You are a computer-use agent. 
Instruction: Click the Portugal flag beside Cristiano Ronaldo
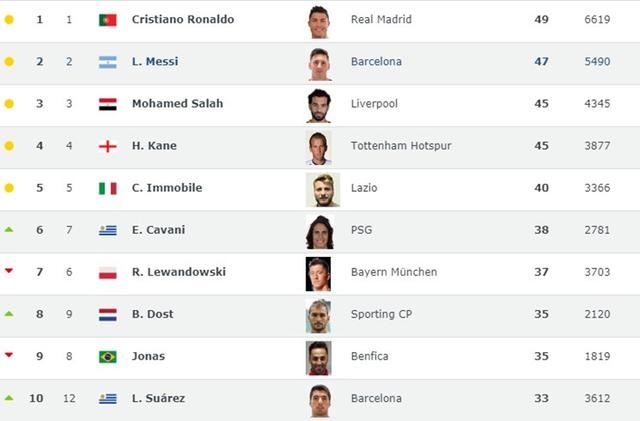[108, 20]
